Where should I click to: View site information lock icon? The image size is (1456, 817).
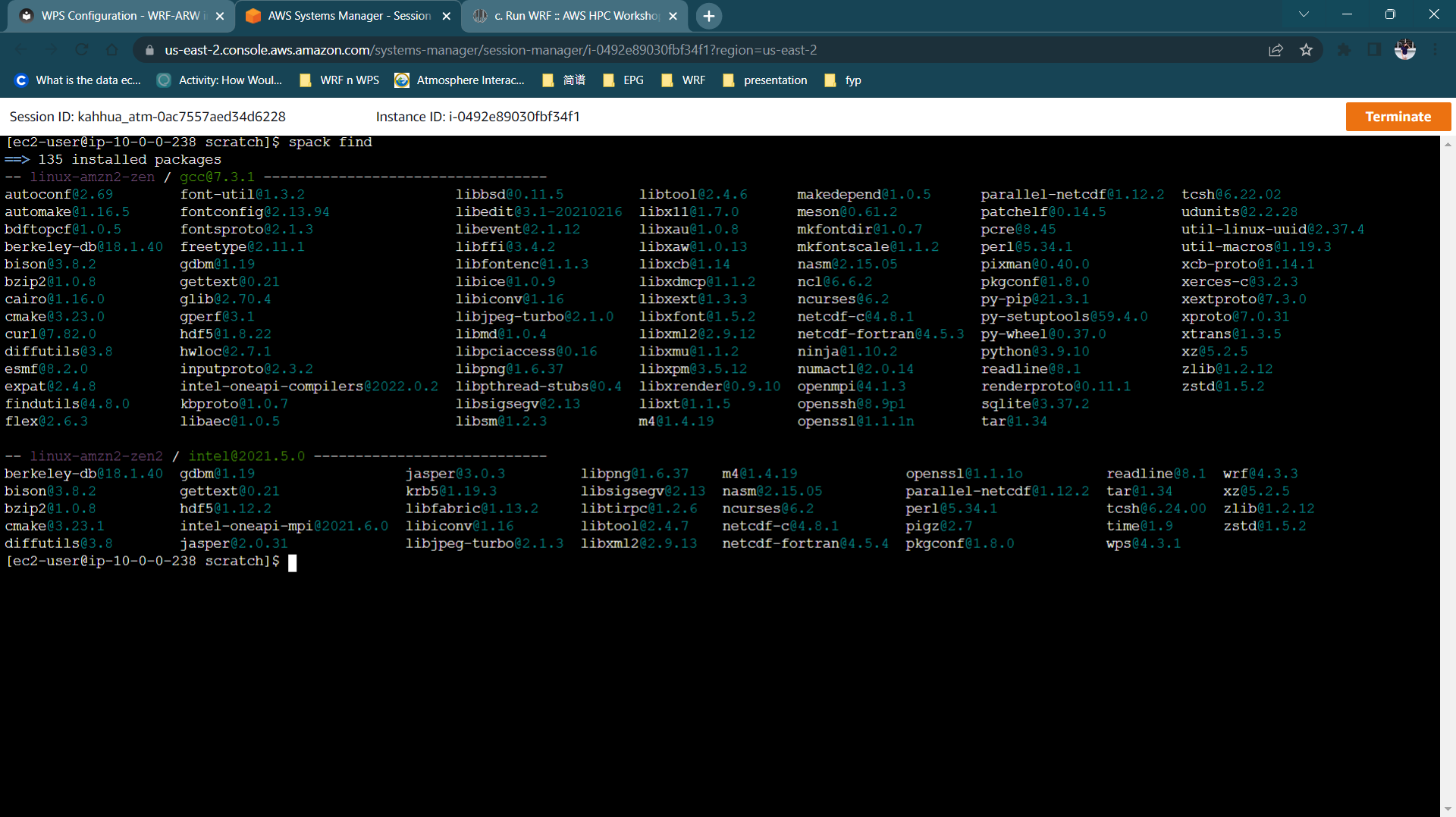click(x=149, y=50)
